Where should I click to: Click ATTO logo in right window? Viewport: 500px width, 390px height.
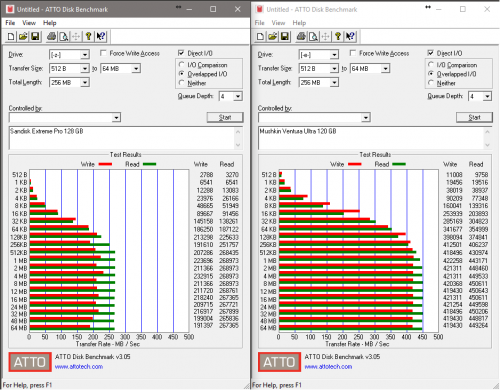(279, 362)
